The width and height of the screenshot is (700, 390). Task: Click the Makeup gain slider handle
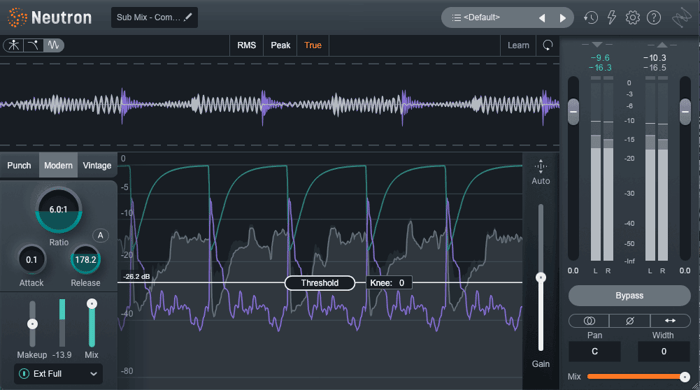point(32,324)
